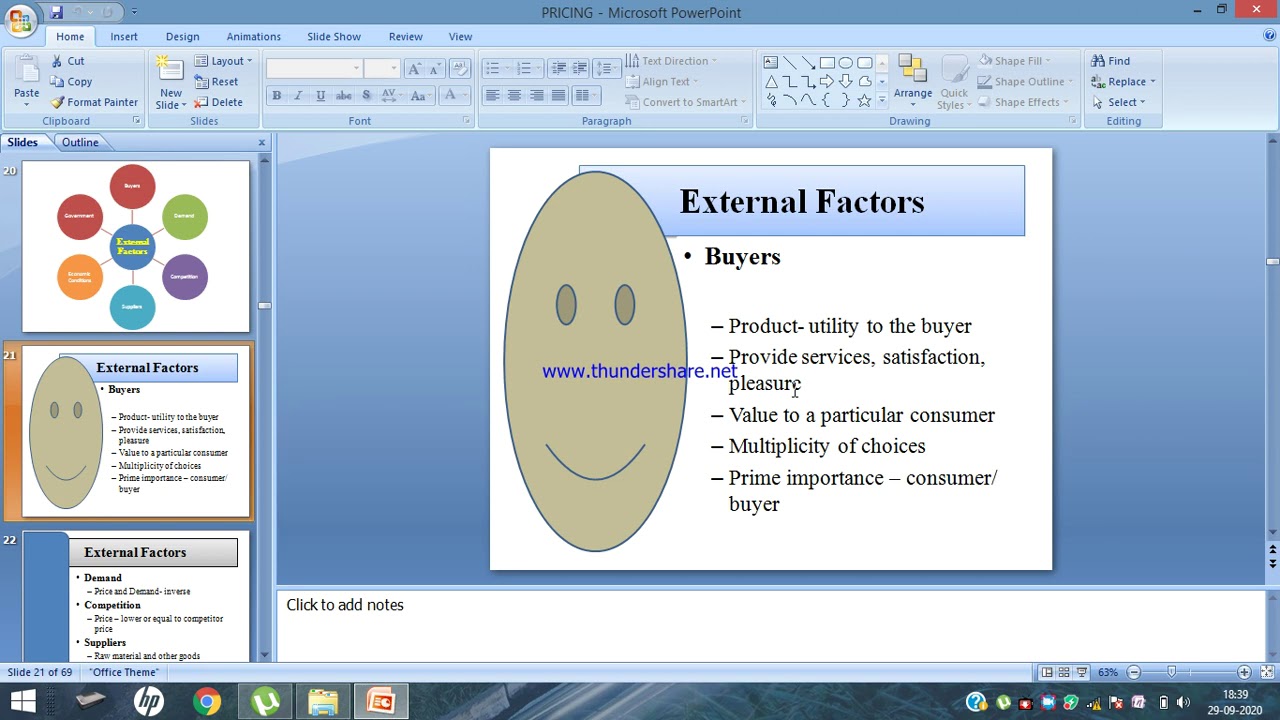Select the Text Box shape
The height and width of the screenshot is (720, 1280).
pyautogui.click(x=770, y=62)
